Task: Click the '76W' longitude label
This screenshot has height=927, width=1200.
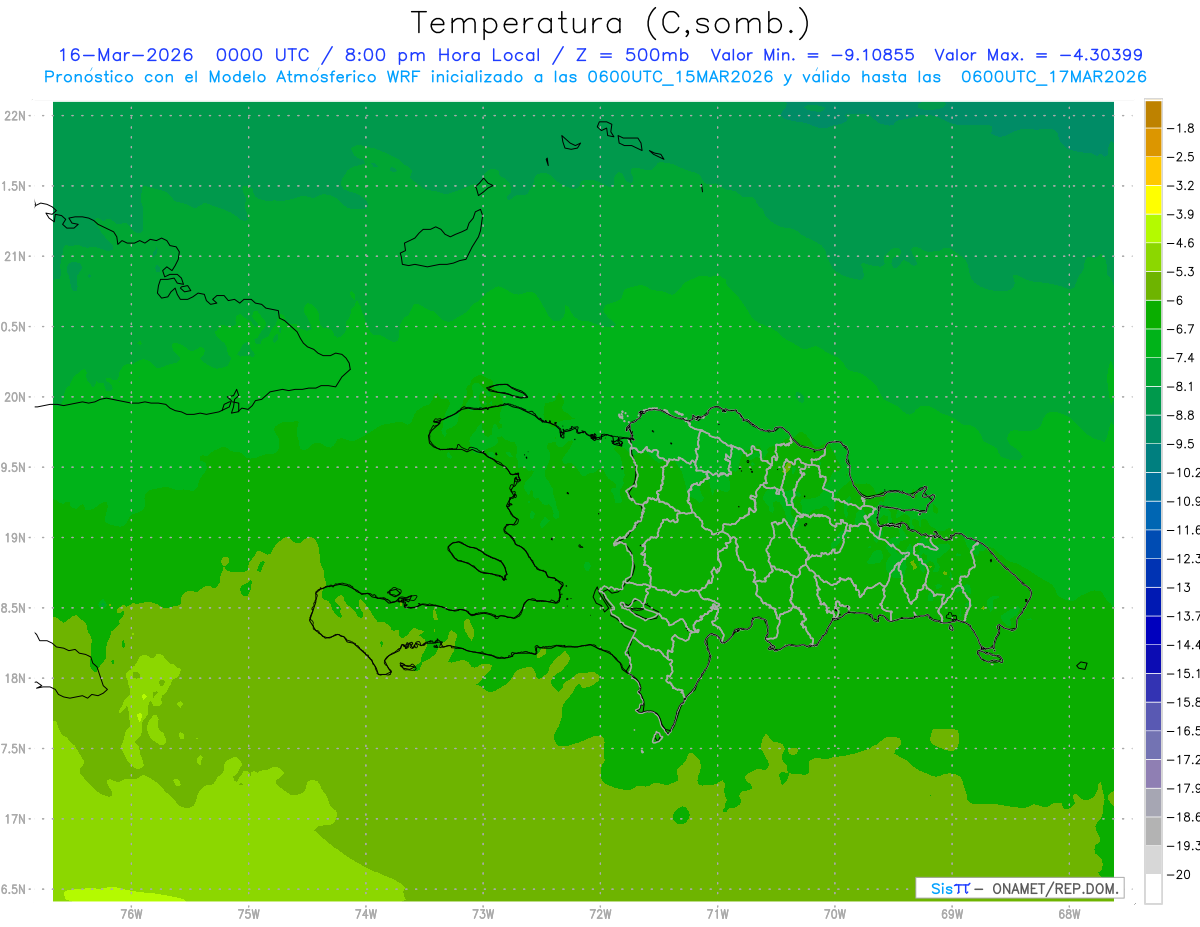Action: [x=131, y=913]
